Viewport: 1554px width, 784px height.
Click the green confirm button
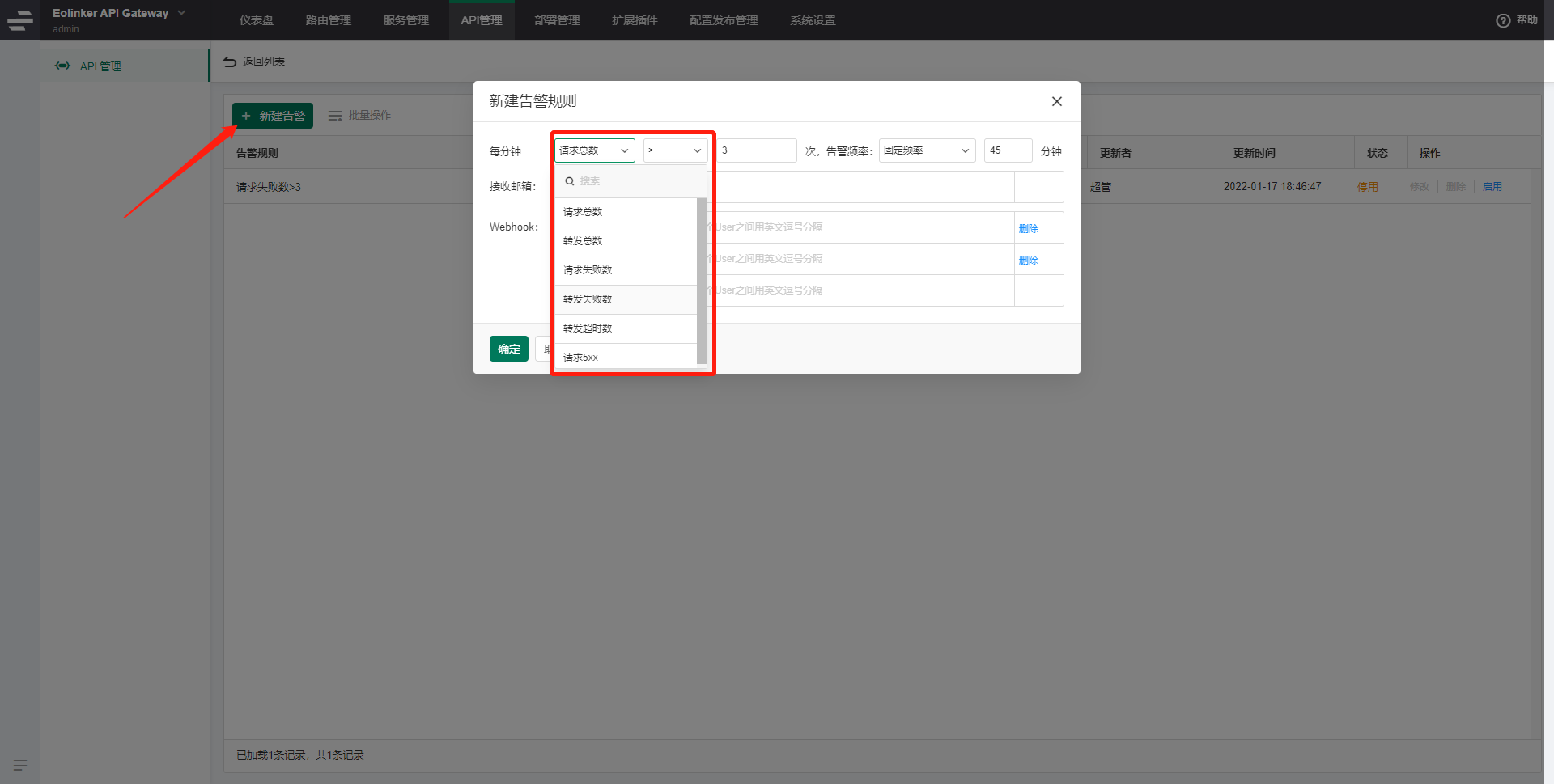[x=508, y=349]
